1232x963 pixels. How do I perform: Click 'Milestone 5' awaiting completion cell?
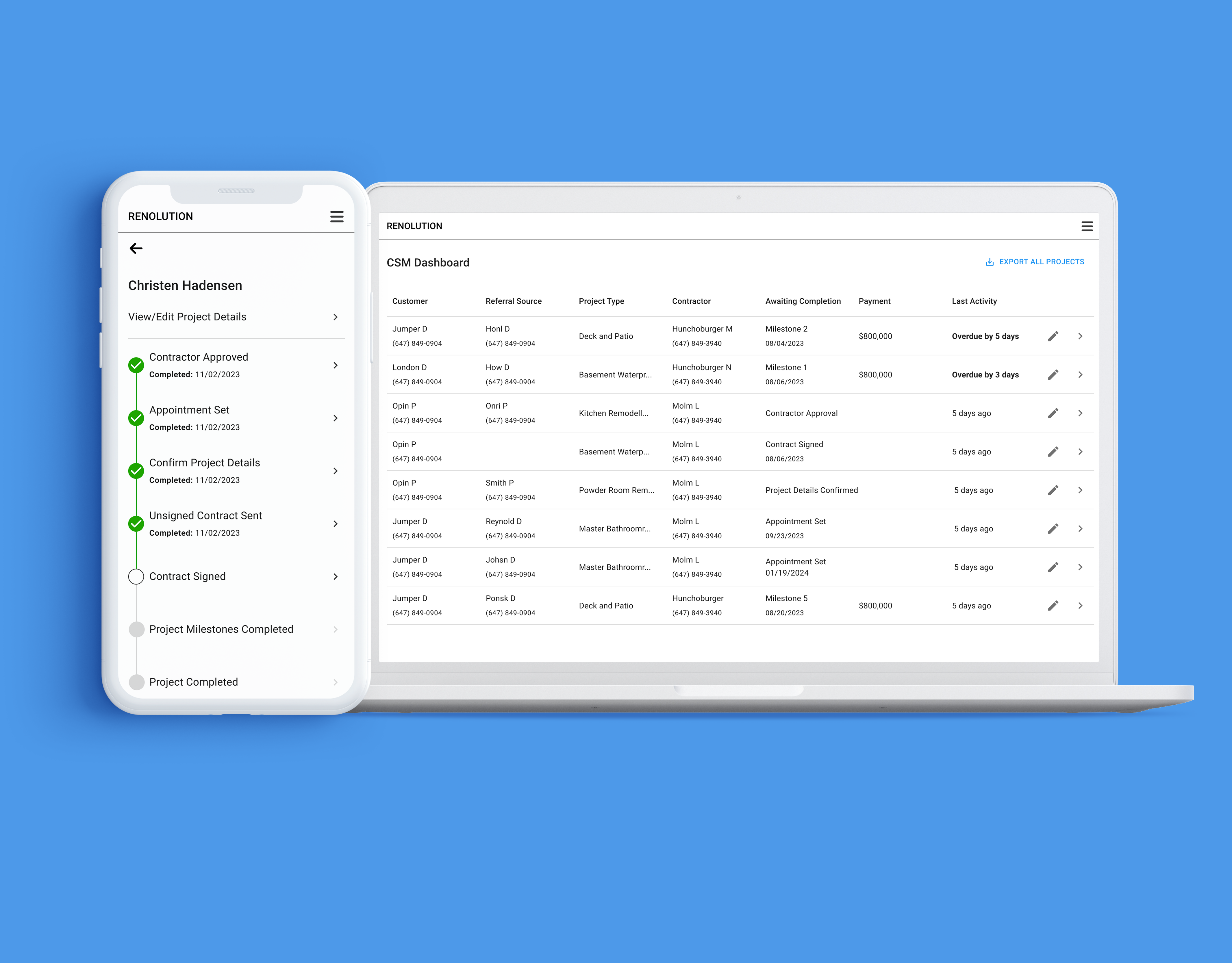point(786,598)
